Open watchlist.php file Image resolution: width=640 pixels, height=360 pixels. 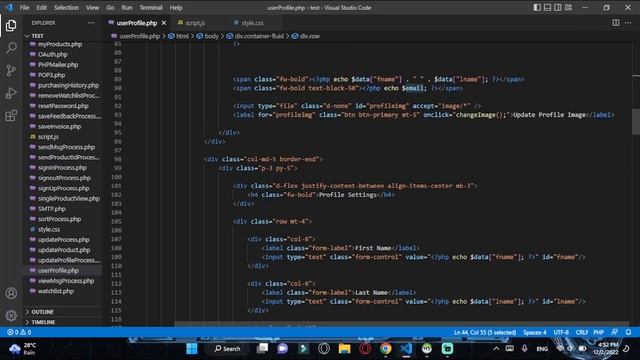coord(56,291)
